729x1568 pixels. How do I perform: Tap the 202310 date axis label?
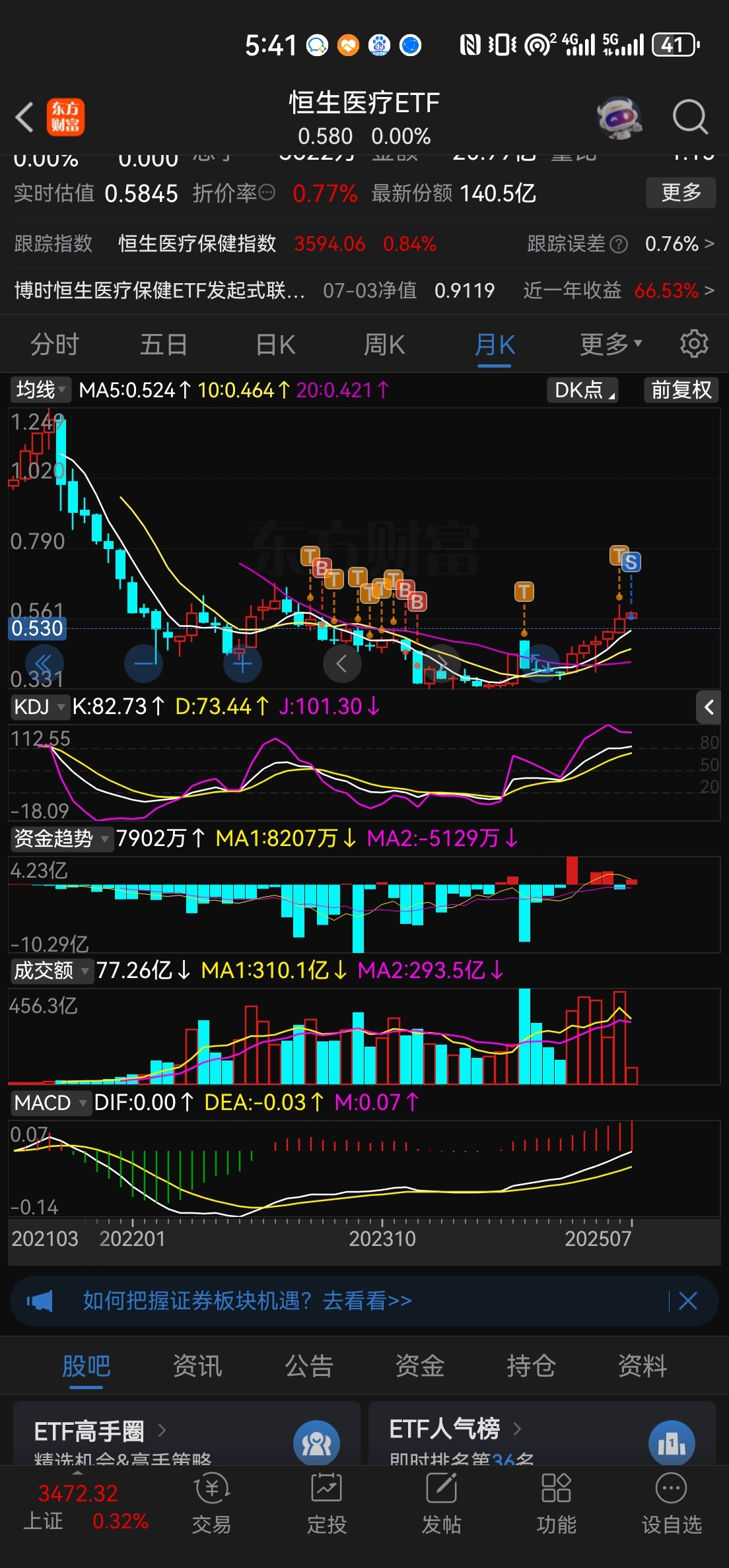[382, 1239]
